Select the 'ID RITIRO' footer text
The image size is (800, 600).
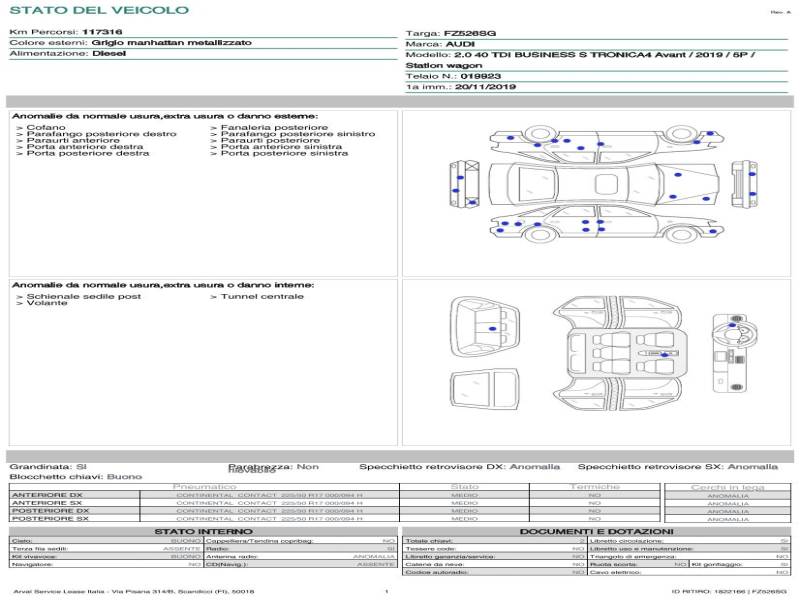[x=729, y=591]
